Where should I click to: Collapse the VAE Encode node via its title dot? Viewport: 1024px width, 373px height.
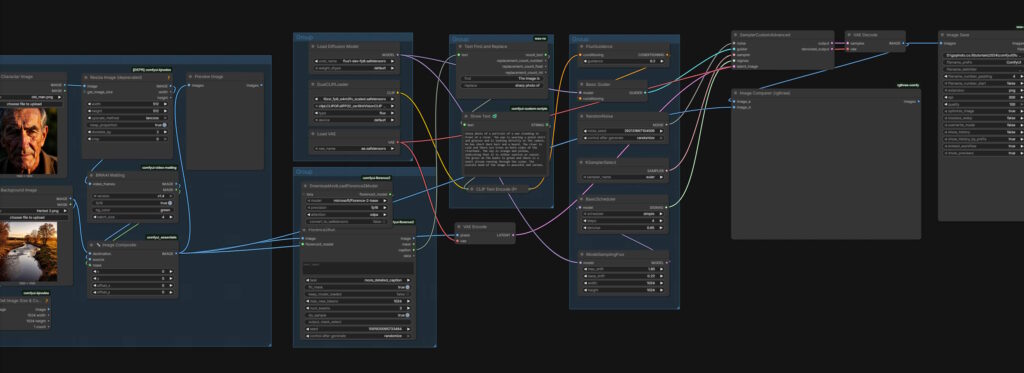point(460,227)
